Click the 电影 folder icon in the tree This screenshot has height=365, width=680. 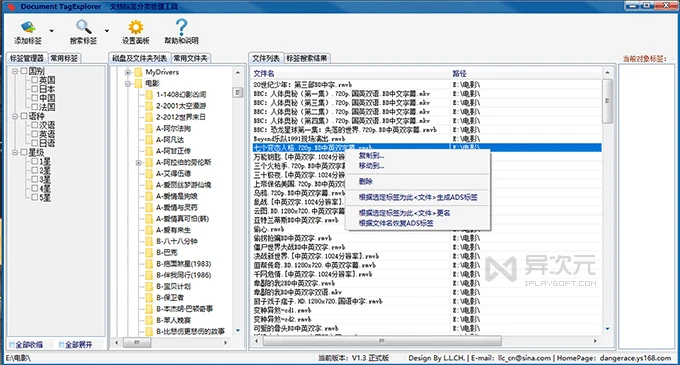point(138,83)
